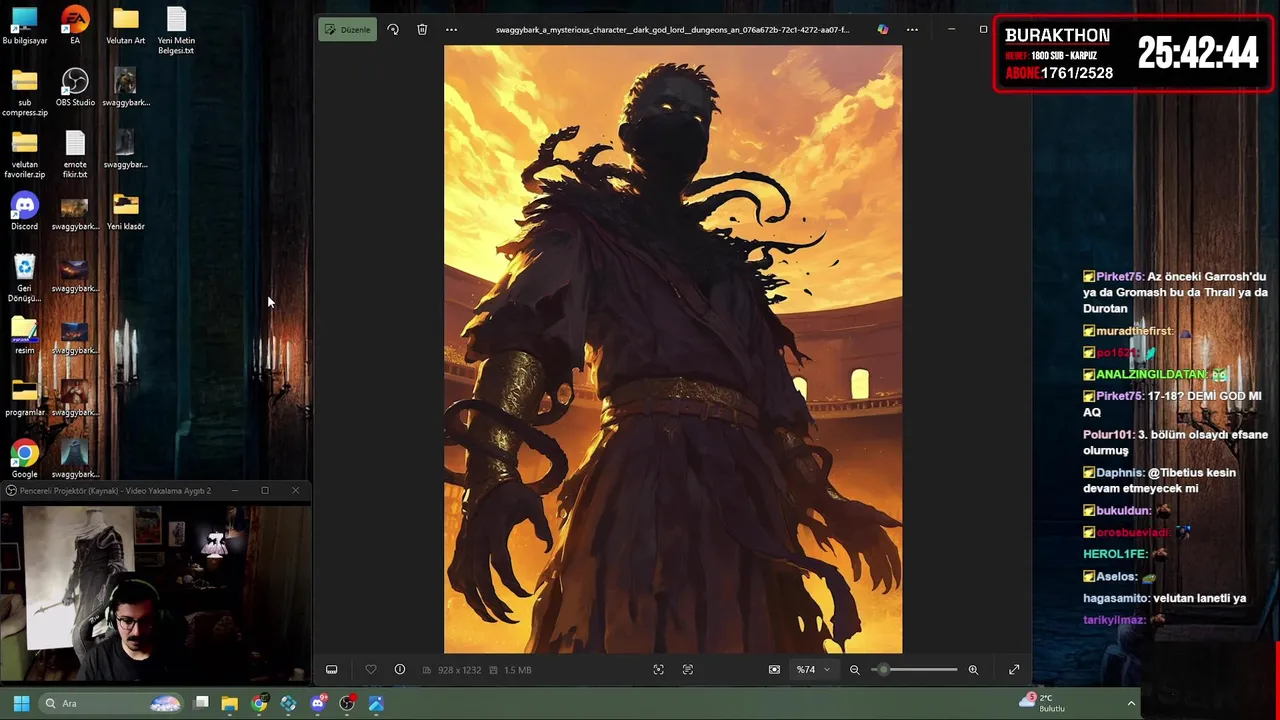1280x720 pixels.
Task: Add the image to favorites heart
Action: [x=371, y=670]
